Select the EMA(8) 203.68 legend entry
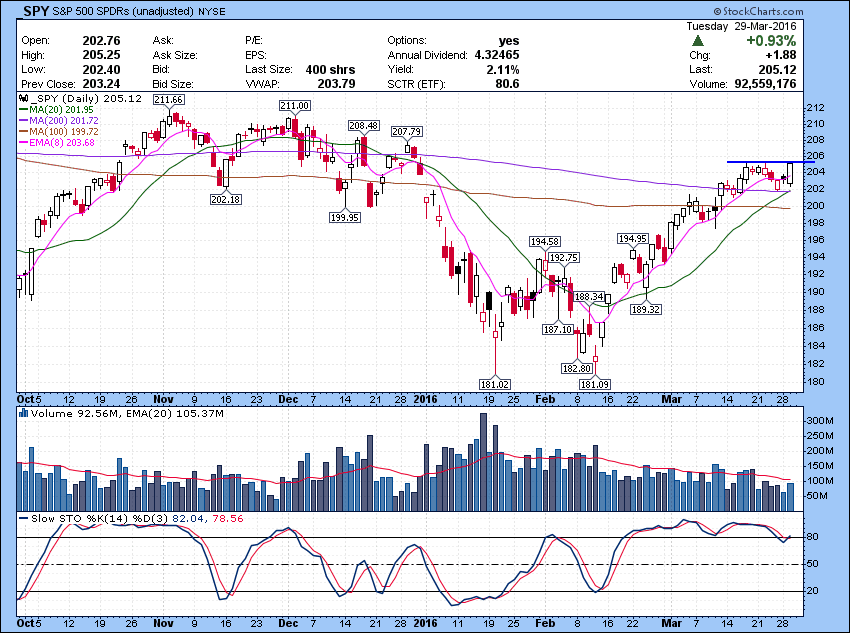The image size is (850, 633). click(x=57, y=143)
